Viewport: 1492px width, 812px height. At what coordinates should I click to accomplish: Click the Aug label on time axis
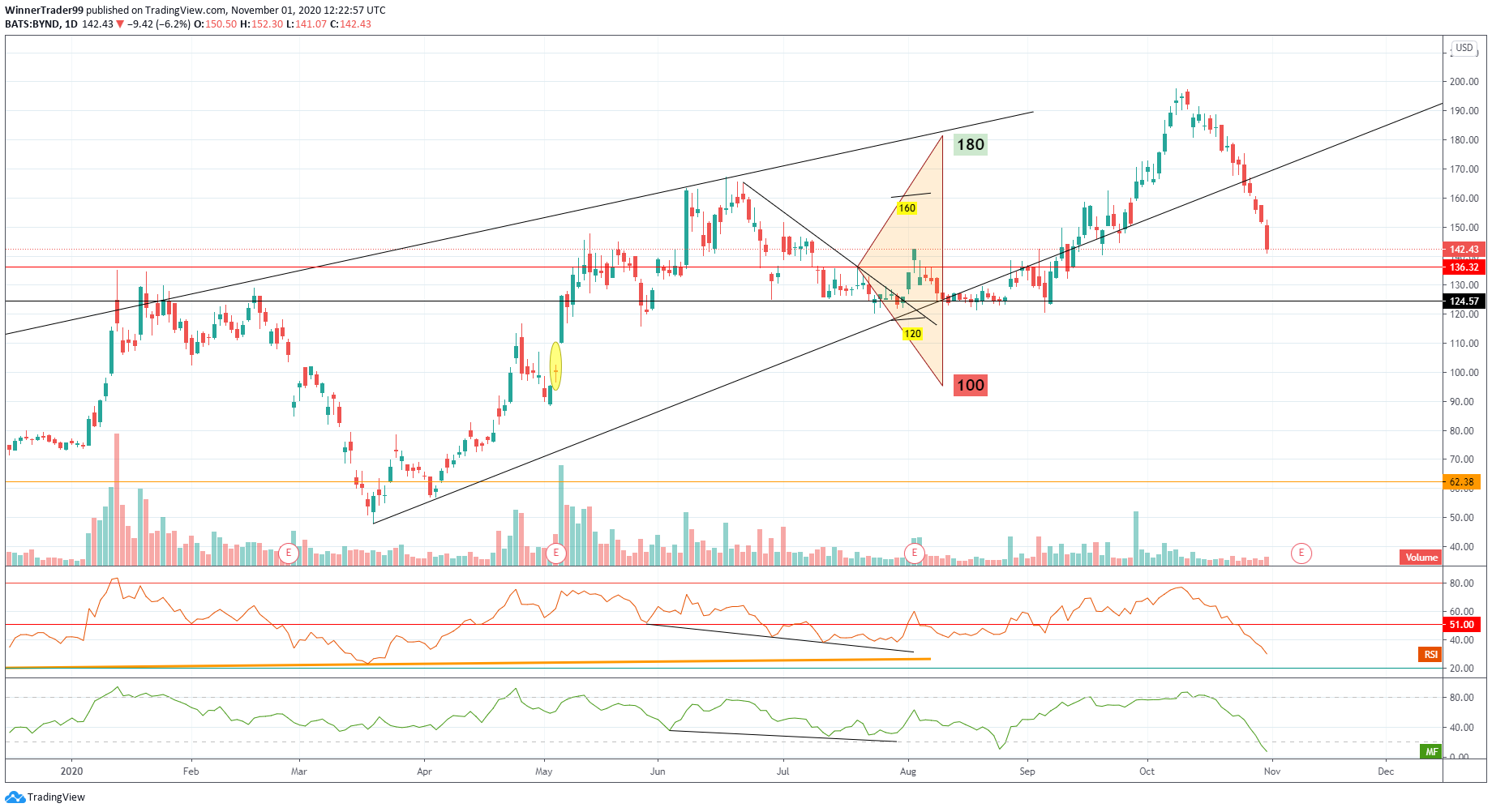pos(908,771)
